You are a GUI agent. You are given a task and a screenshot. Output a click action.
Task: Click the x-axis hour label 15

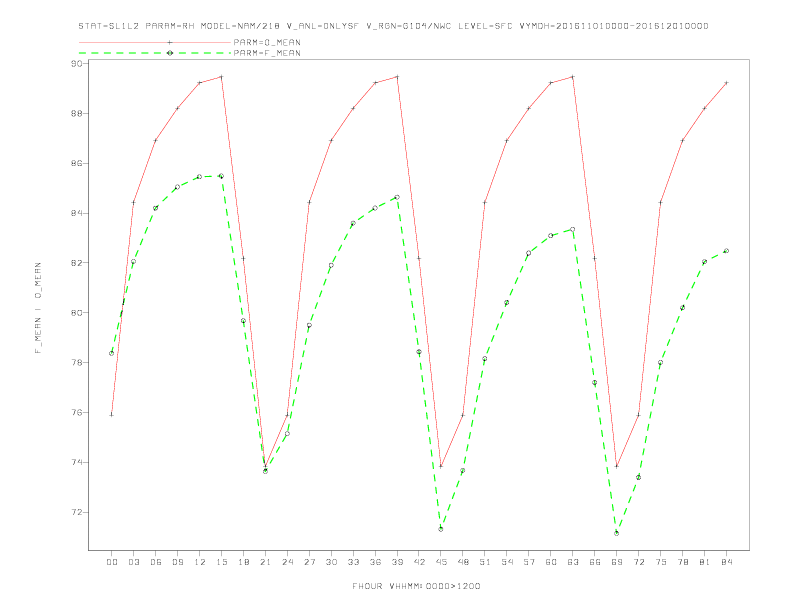coord(222,562)
